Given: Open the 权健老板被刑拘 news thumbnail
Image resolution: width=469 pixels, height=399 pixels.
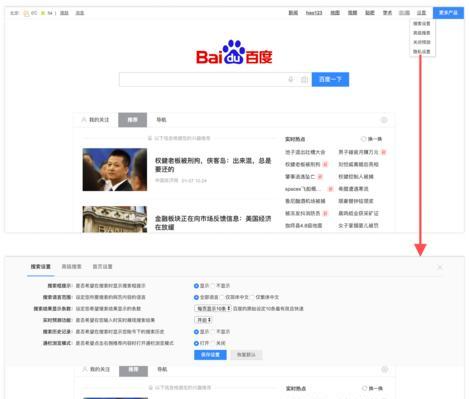Looking at the screenshot, I should 115,170.
